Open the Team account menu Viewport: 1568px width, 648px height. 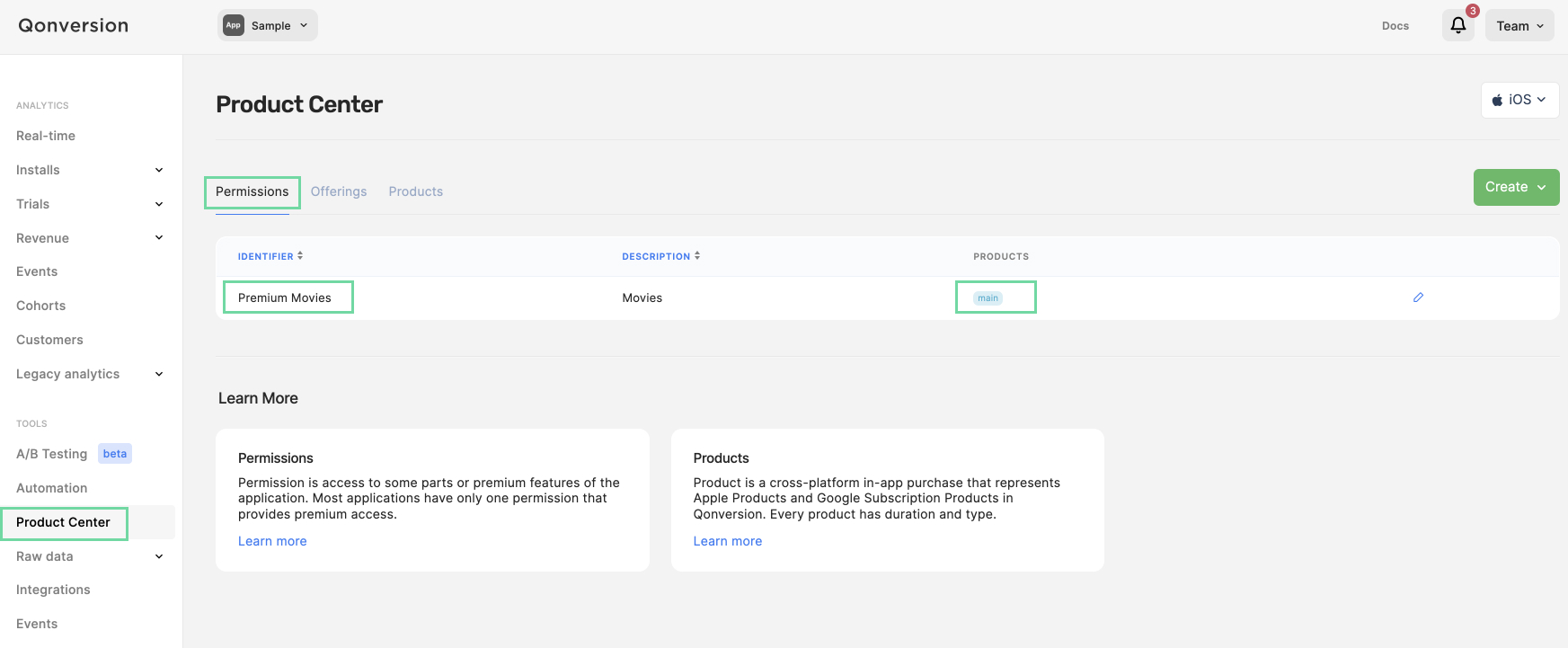coord(1519,26)
